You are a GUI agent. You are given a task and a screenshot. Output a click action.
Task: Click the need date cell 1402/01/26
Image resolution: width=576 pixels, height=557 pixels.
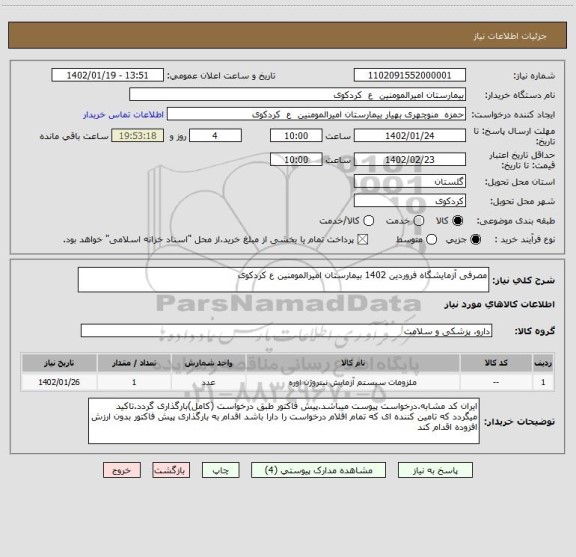[x=59, y=382]
